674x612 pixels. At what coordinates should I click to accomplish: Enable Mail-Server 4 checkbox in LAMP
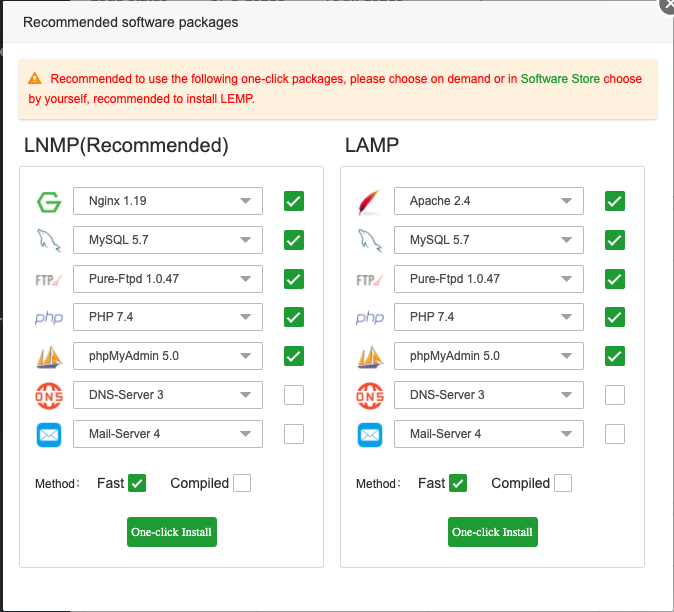(x=615, y=434)
